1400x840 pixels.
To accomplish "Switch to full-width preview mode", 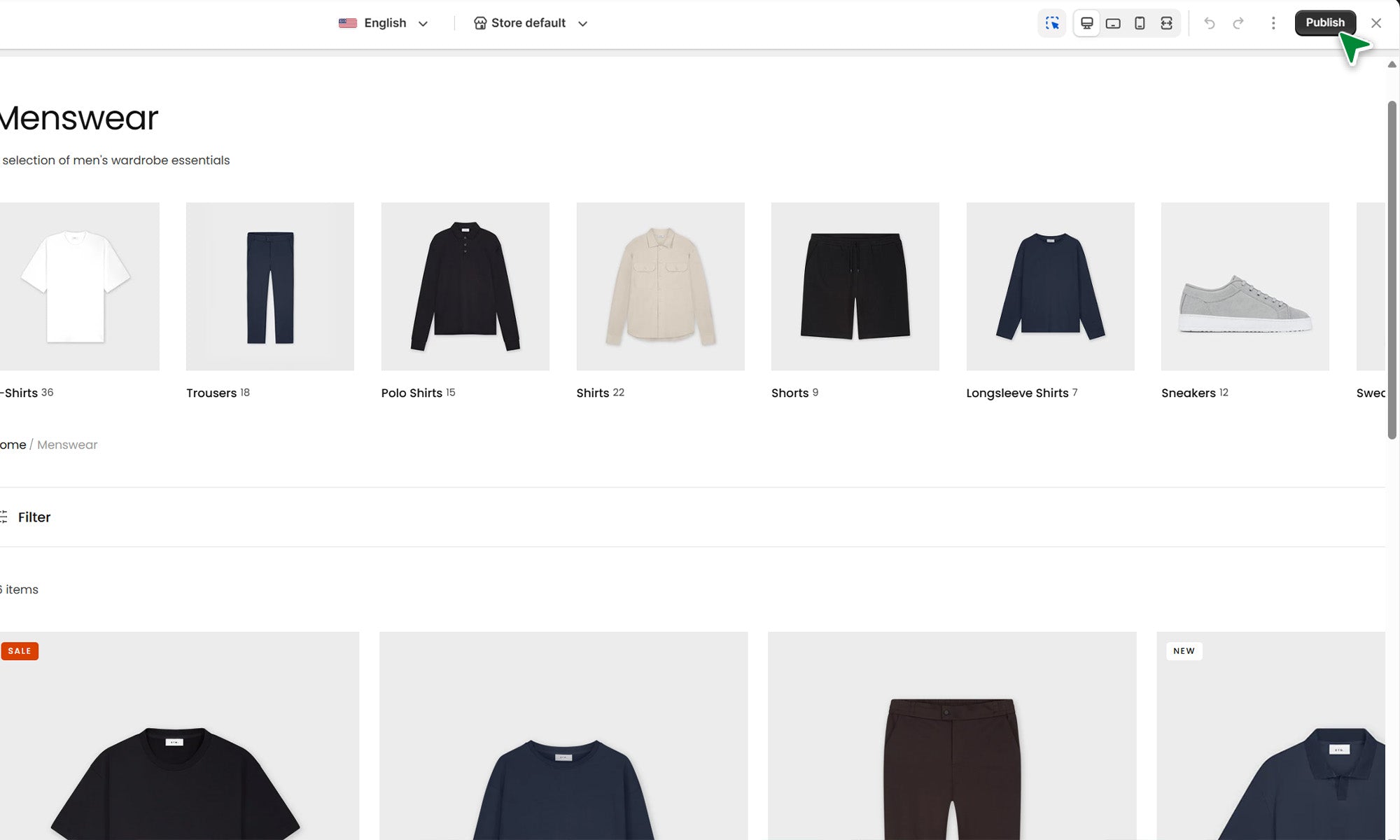I will click(1166, 23).
